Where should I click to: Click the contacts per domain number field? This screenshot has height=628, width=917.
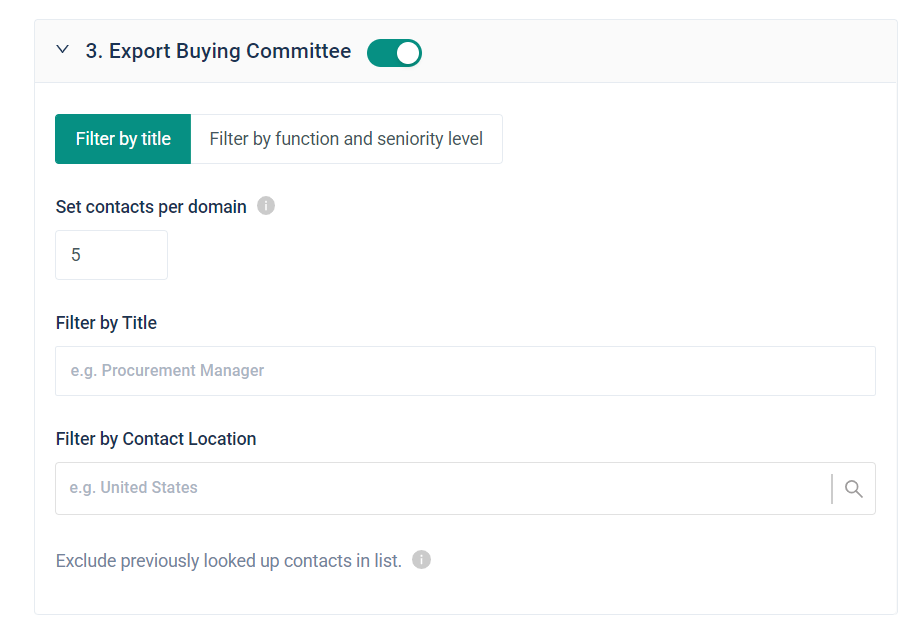click(x=111, y=255)
